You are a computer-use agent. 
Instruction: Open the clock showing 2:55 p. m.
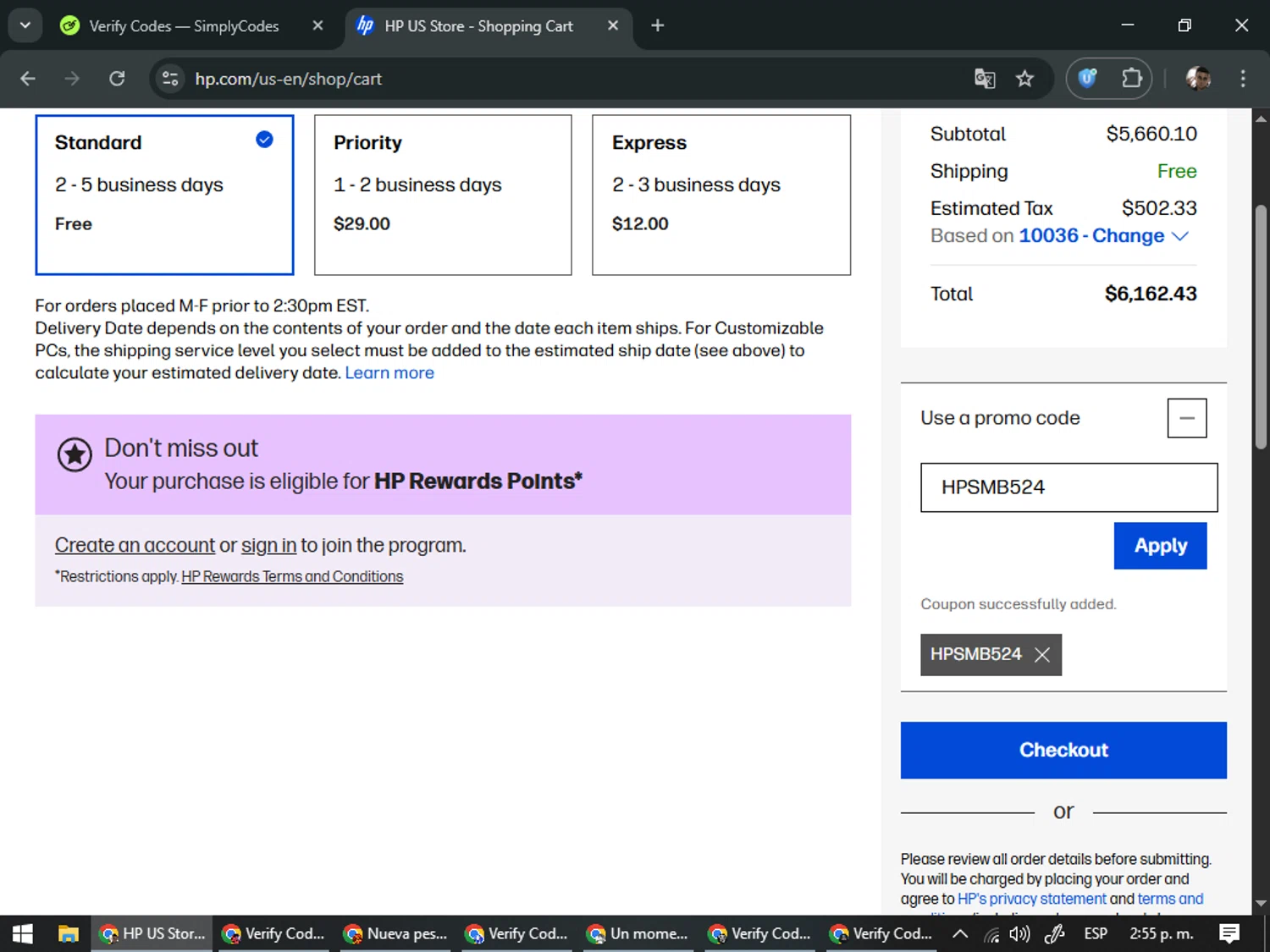click(1161, 933)
